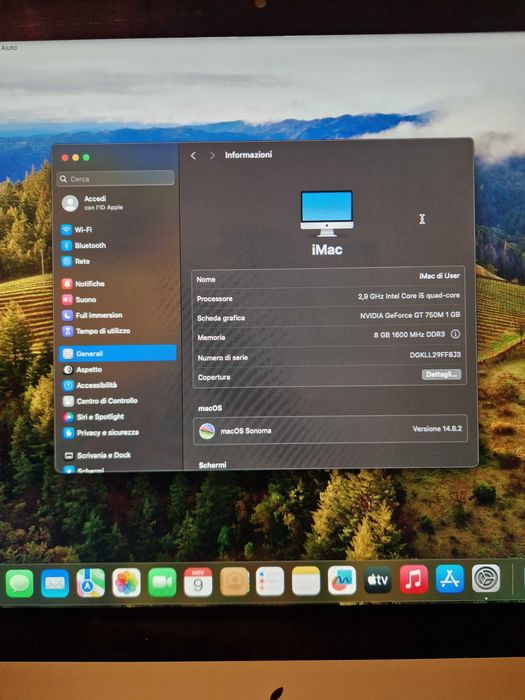Open Bluetooth settings in sidebar
This screenshot has height=700, width=525.
click(83, 246)
